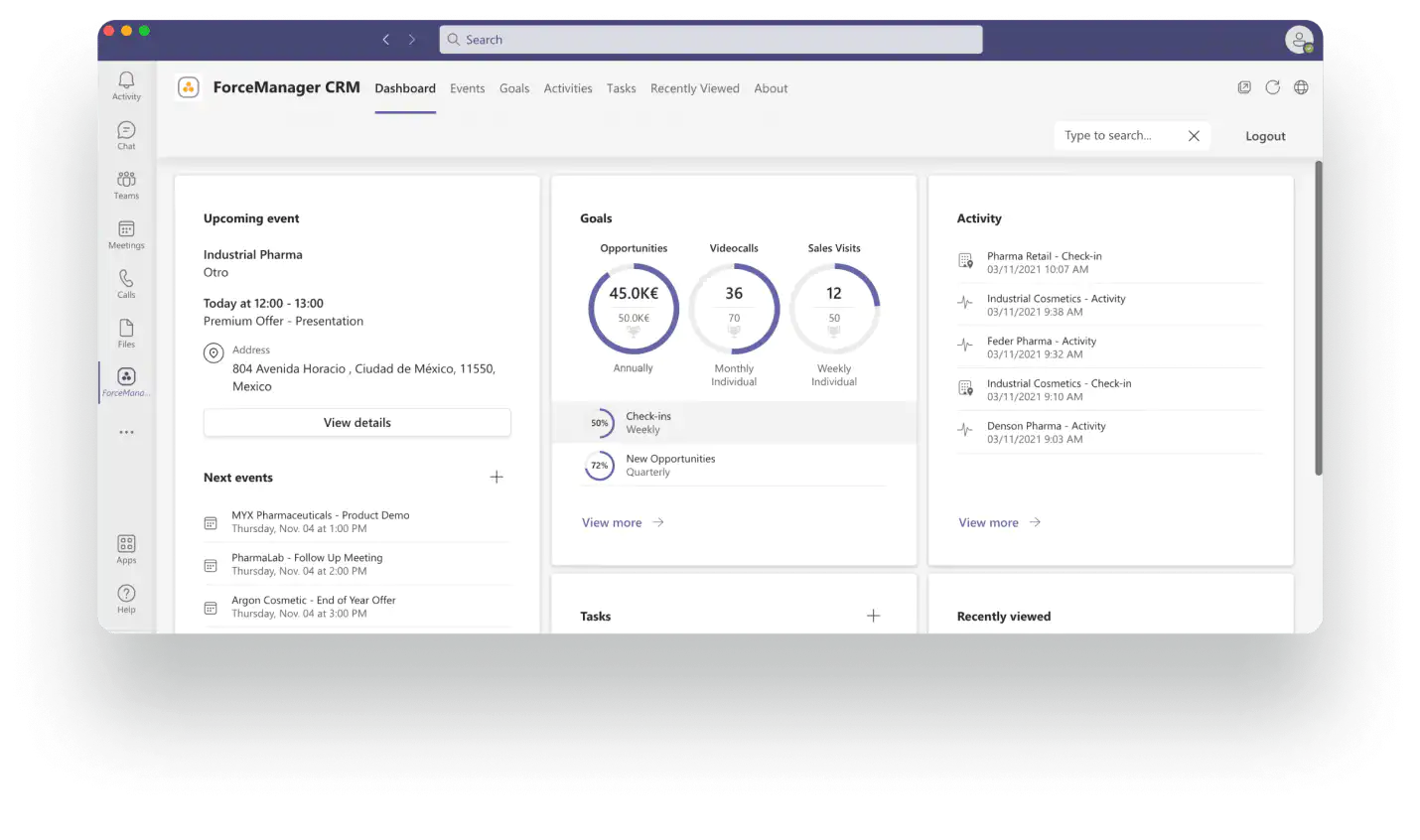The image size is (1420, 840).
Task: Open the About tab
Action: (x=771, y=88)
